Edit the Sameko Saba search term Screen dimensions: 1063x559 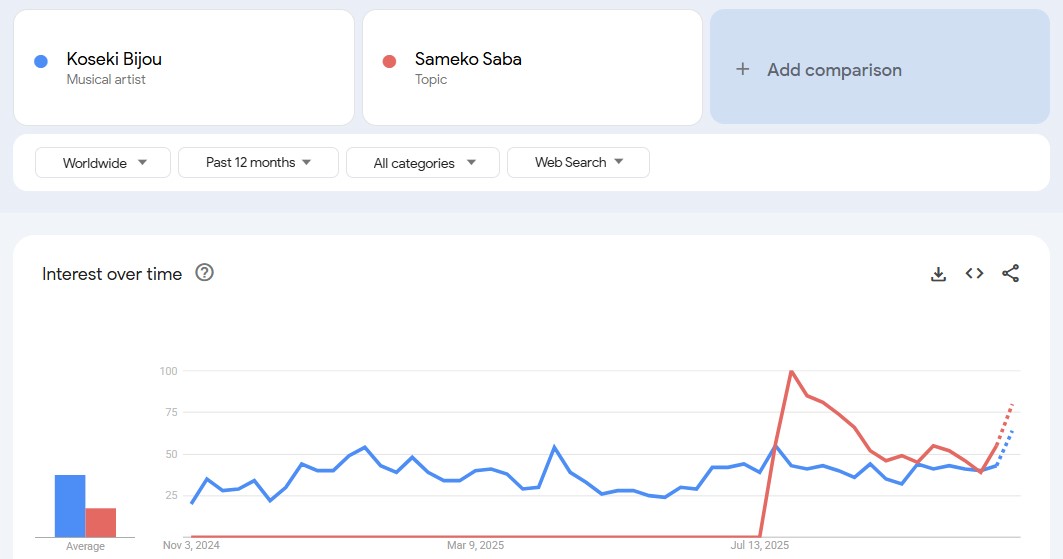pos(468,59)
